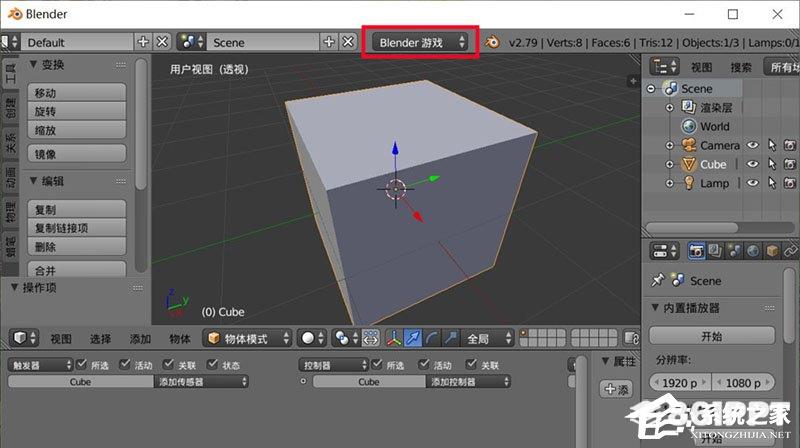Screen dimensions: 800x448
Task: Expand the Cube item in outliner
Action: [670, 164]
